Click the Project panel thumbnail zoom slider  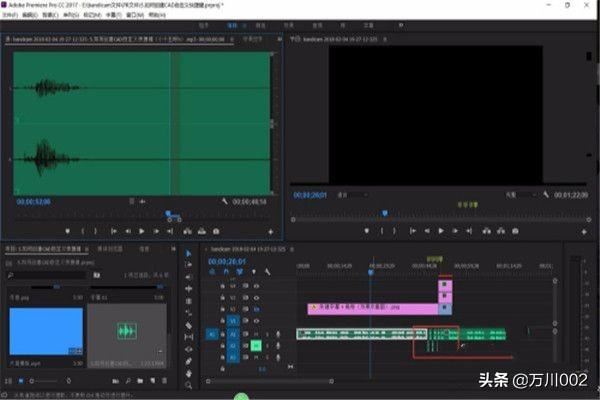click(44, 381)
